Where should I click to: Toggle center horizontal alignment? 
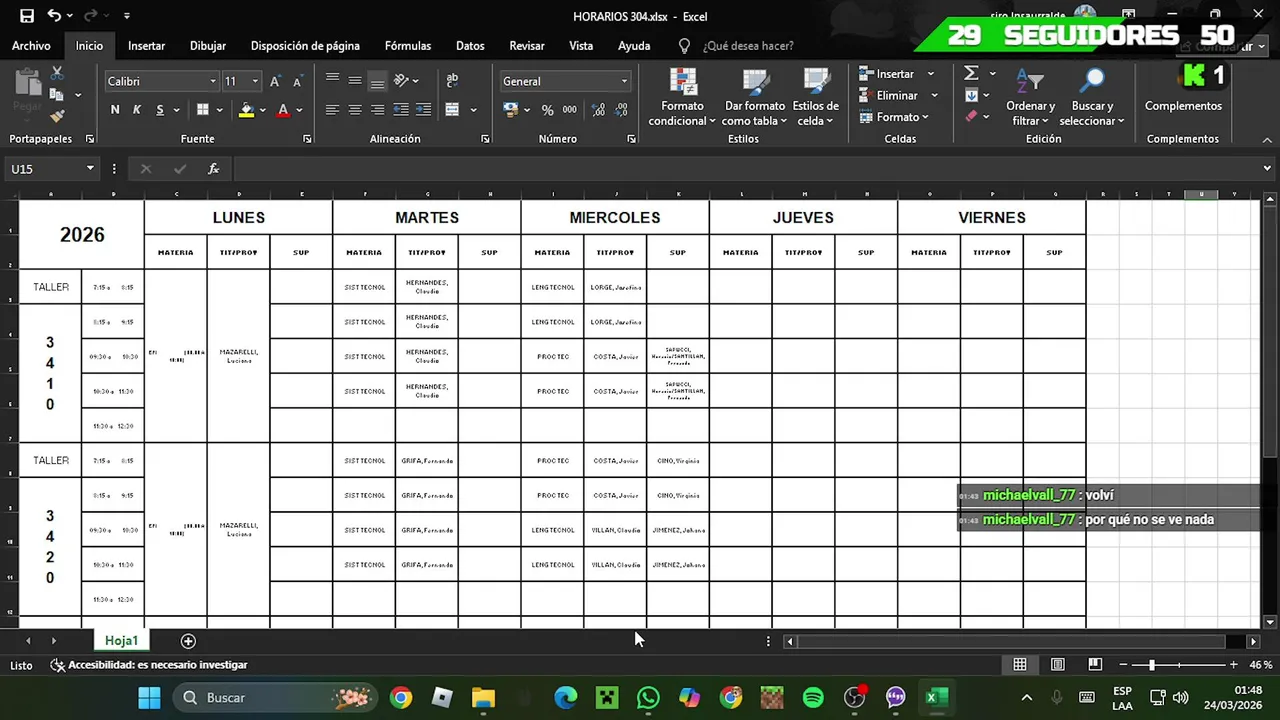[355, 110]
